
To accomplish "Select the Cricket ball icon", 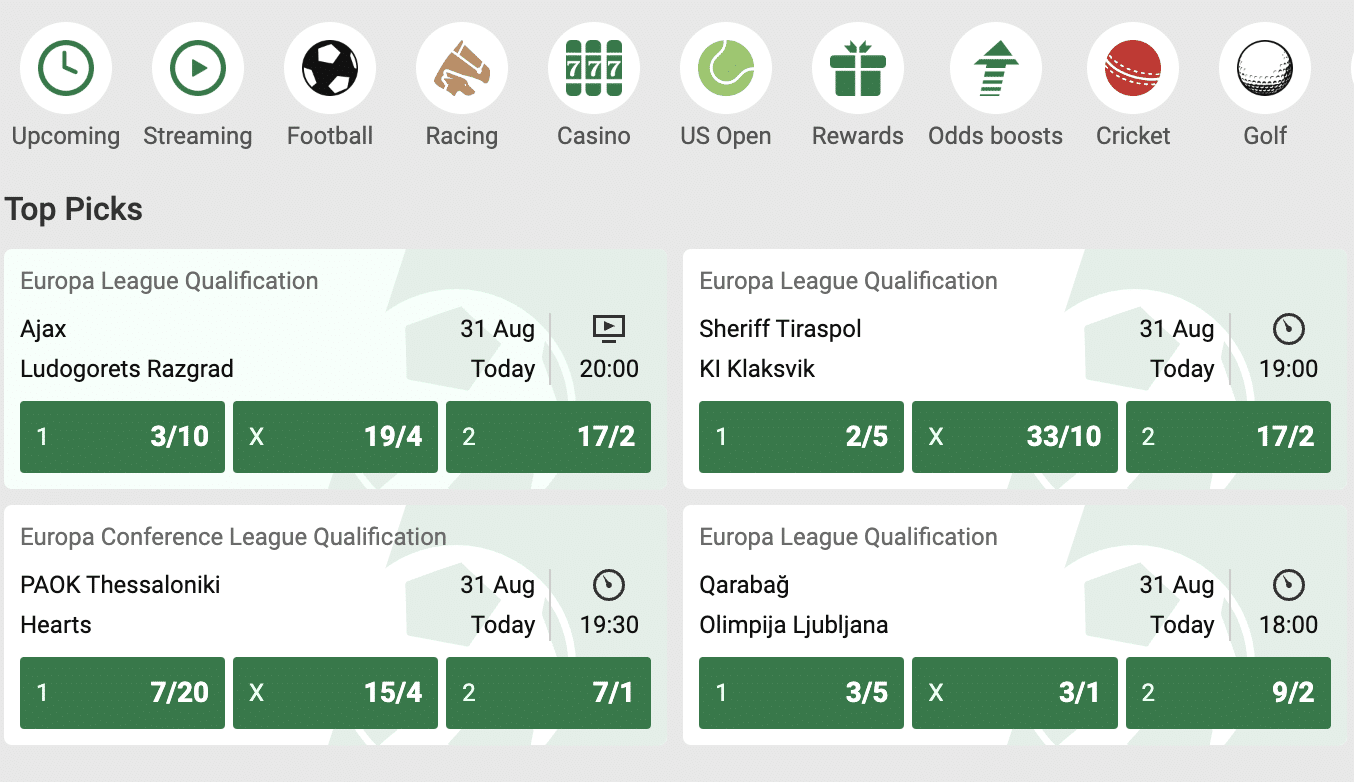I will (1133, 68).
